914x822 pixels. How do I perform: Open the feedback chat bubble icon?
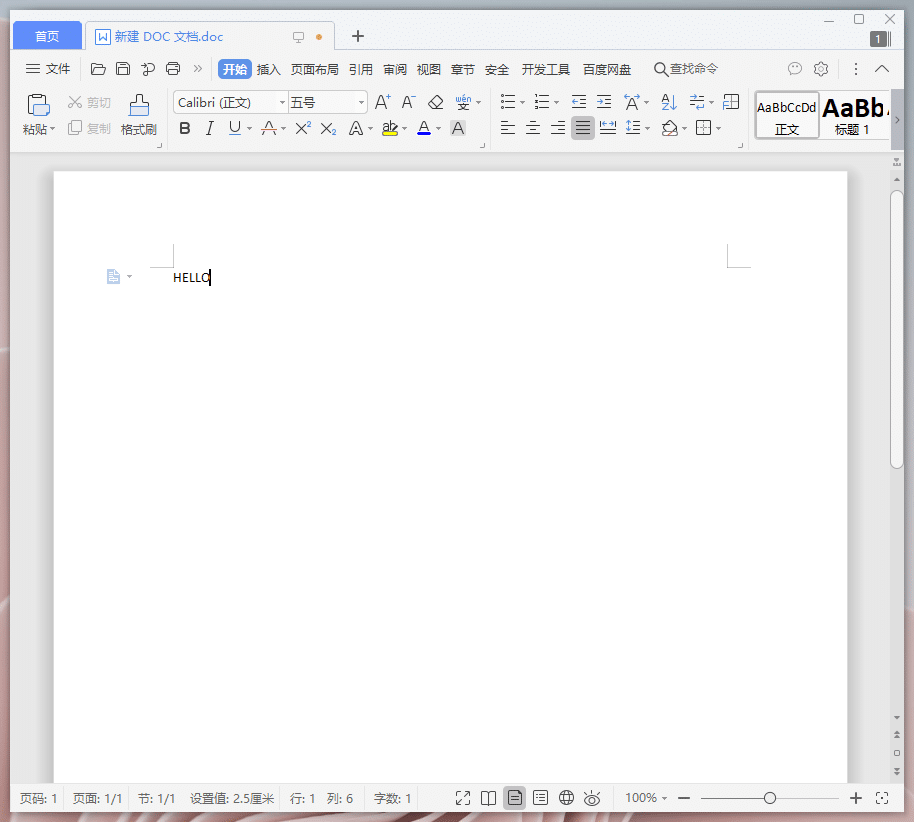coord(795,69)
